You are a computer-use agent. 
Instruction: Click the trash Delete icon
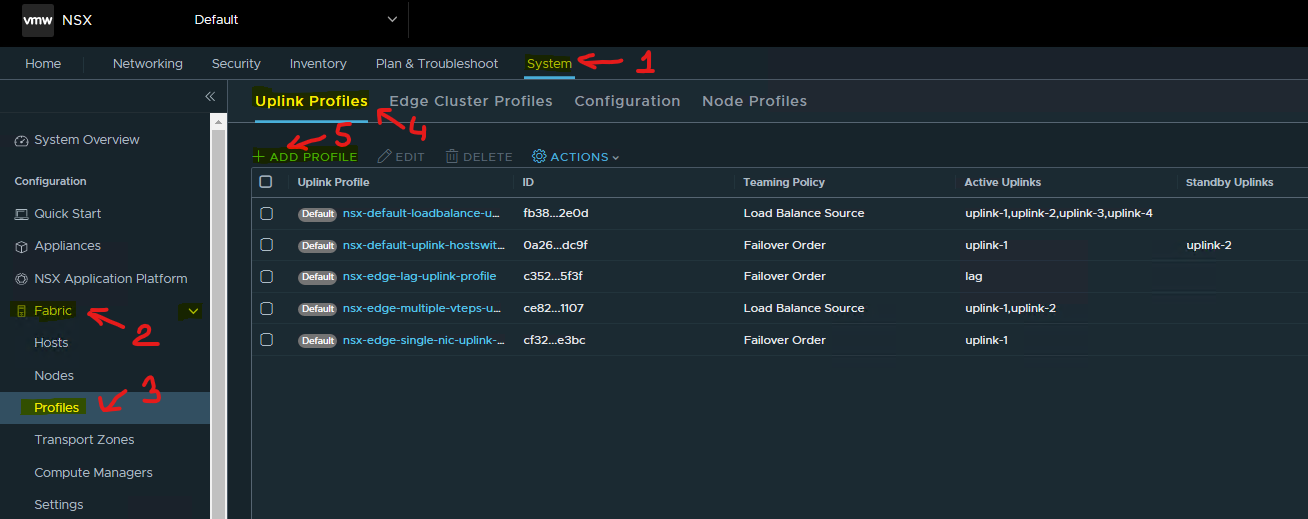click(x=452, y=157)
